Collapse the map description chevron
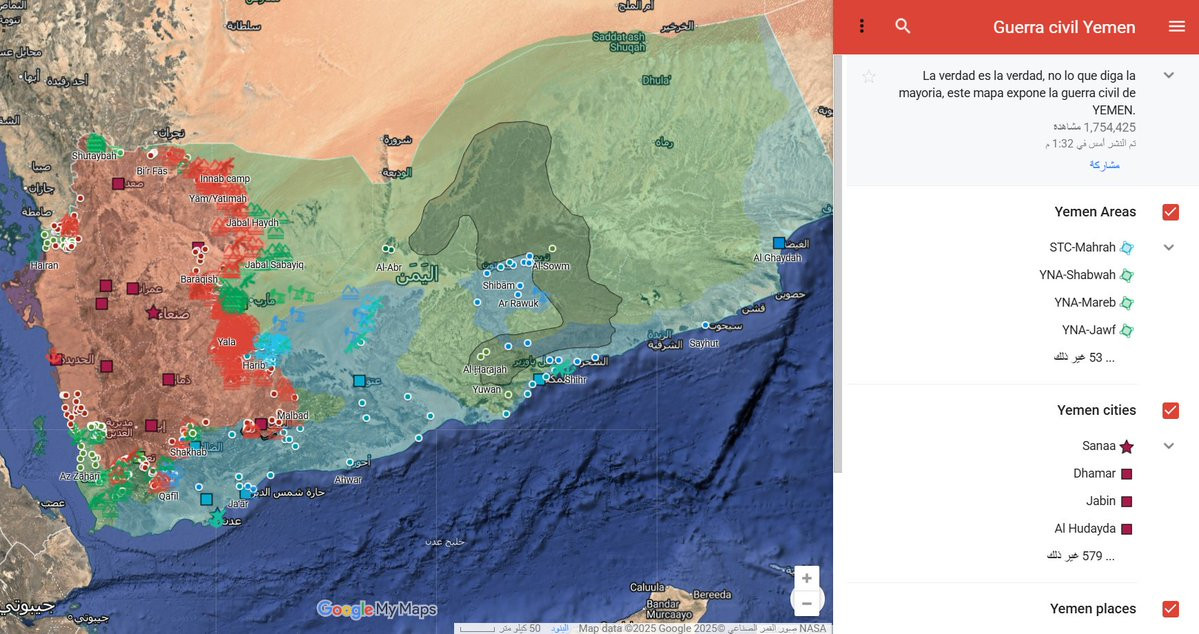This screenshot has width=1199, height=634. [x=1168, y=75]
